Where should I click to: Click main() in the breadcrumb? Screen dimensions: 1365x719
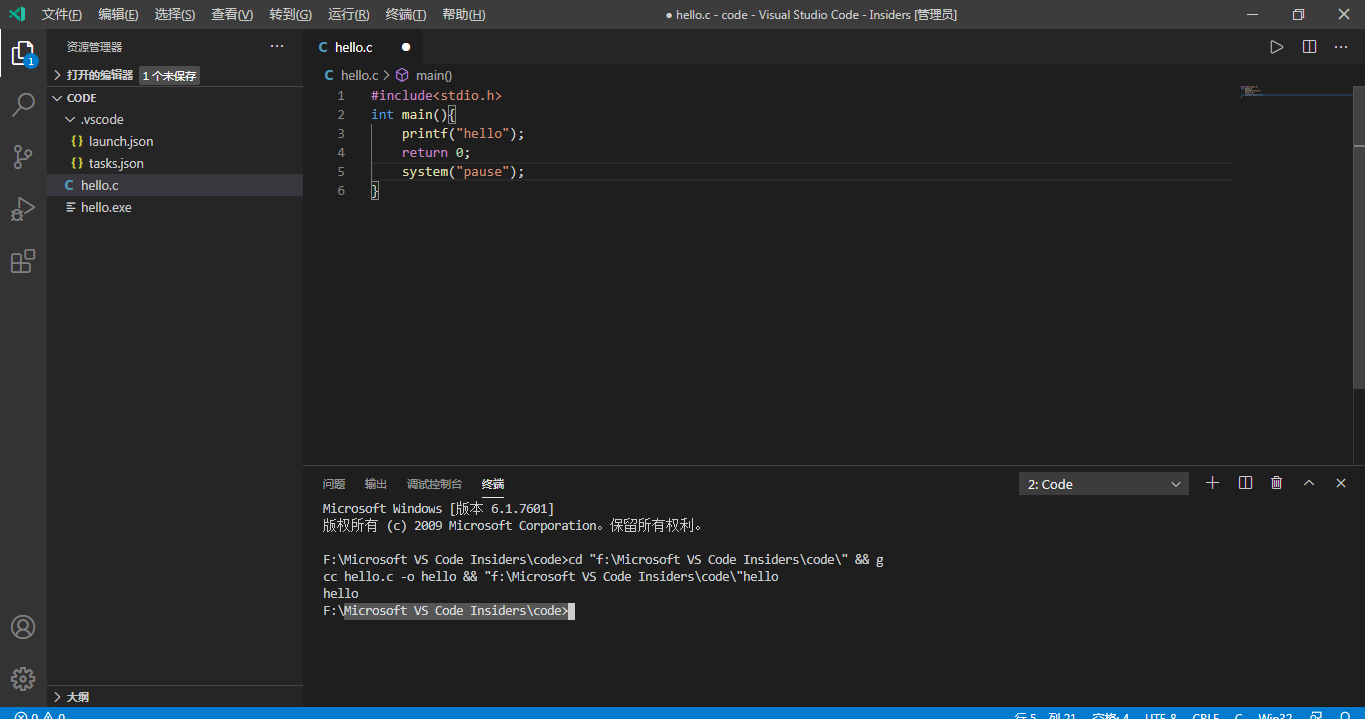click(x=434, y=75)
